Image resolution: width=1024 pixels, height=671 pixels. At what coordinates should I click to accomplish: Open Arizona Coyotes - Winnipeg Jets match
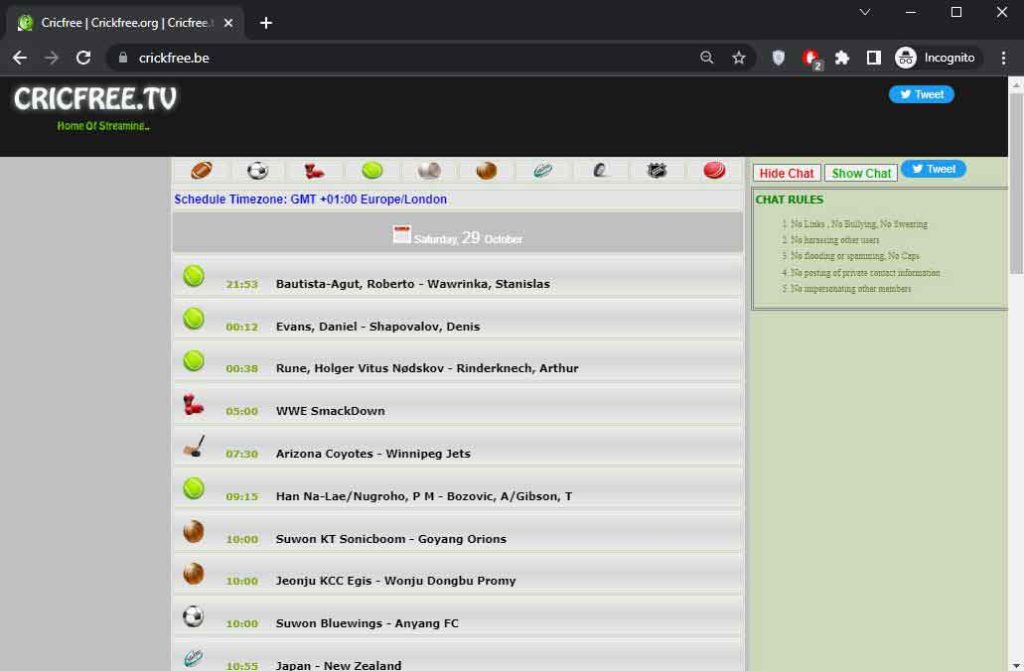pos(372,454)
